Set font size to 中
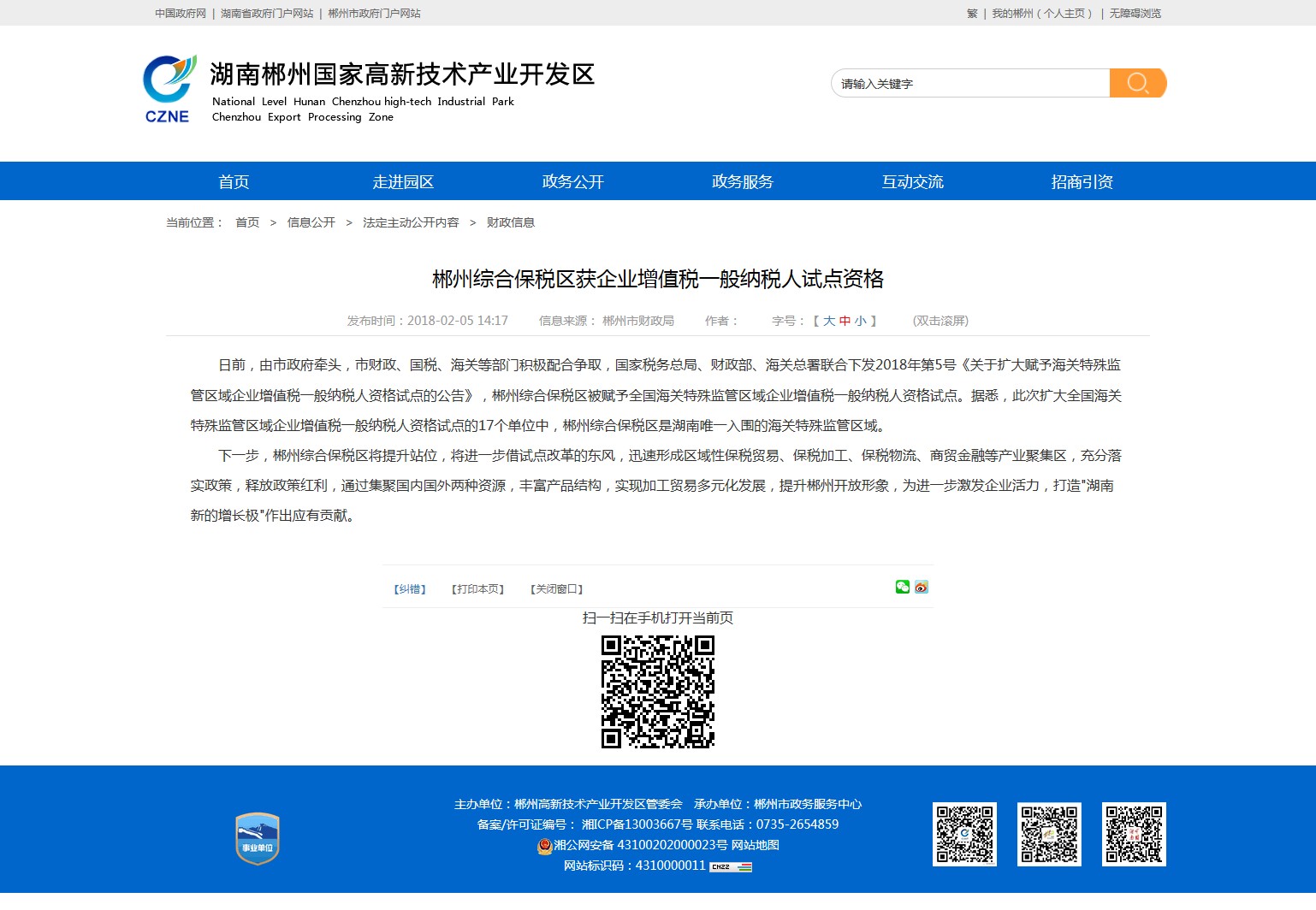The height and width of the screenshot is (910, 1316). [x=845, y=321]
